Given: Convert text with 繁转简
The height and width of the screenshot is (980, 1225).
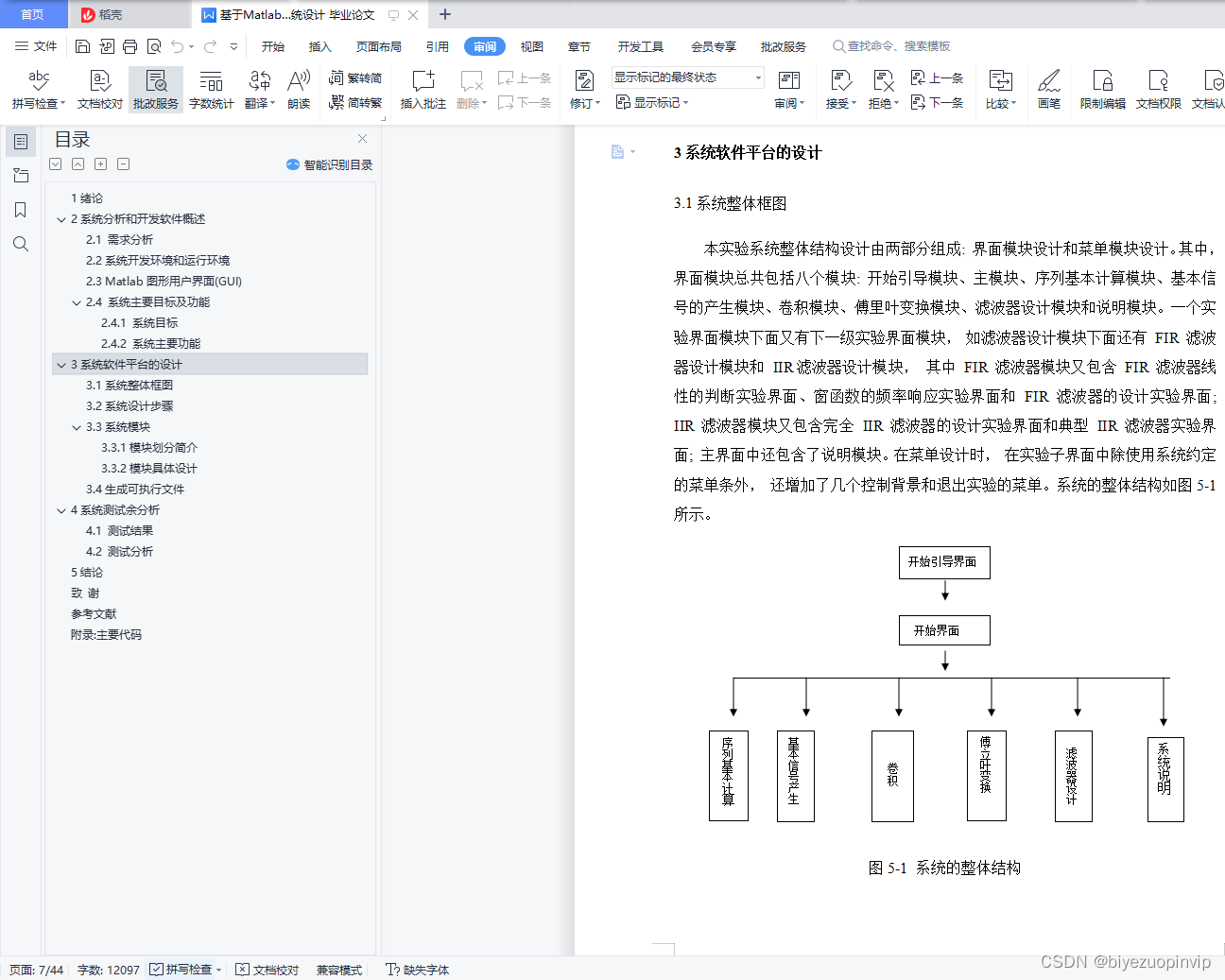Looking at the screenshot, I should [x=355, y=78].
